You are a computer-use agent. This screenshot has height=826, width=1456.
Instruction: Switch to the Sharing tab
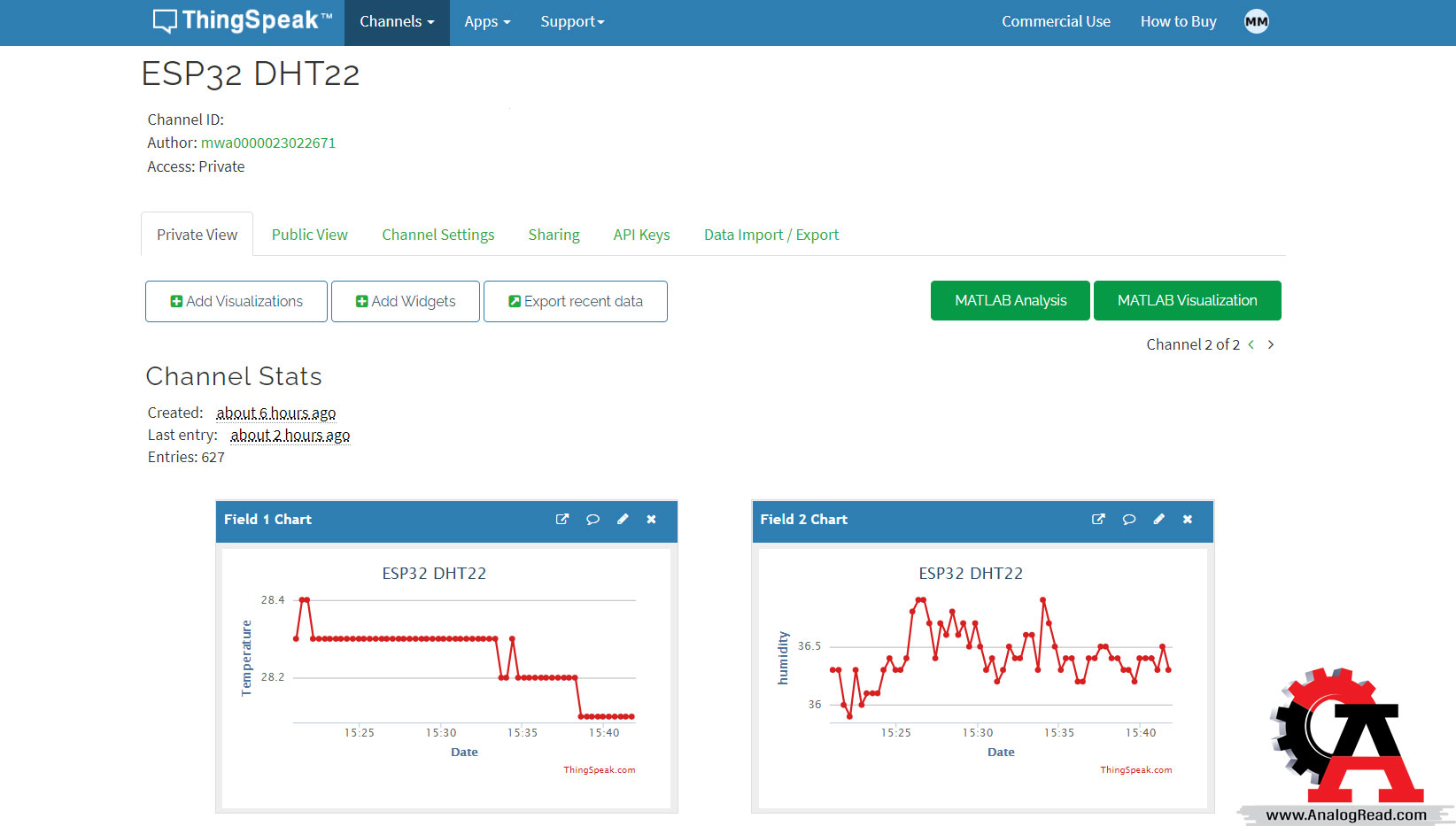554,235
